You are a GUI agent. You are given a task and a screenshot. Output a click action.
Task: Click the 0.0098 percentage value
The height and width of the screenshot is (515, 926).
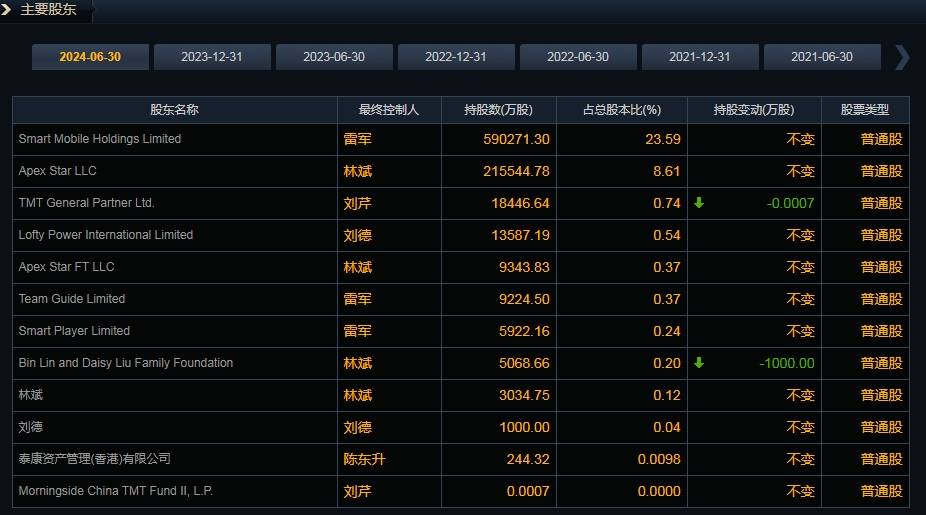659,459
